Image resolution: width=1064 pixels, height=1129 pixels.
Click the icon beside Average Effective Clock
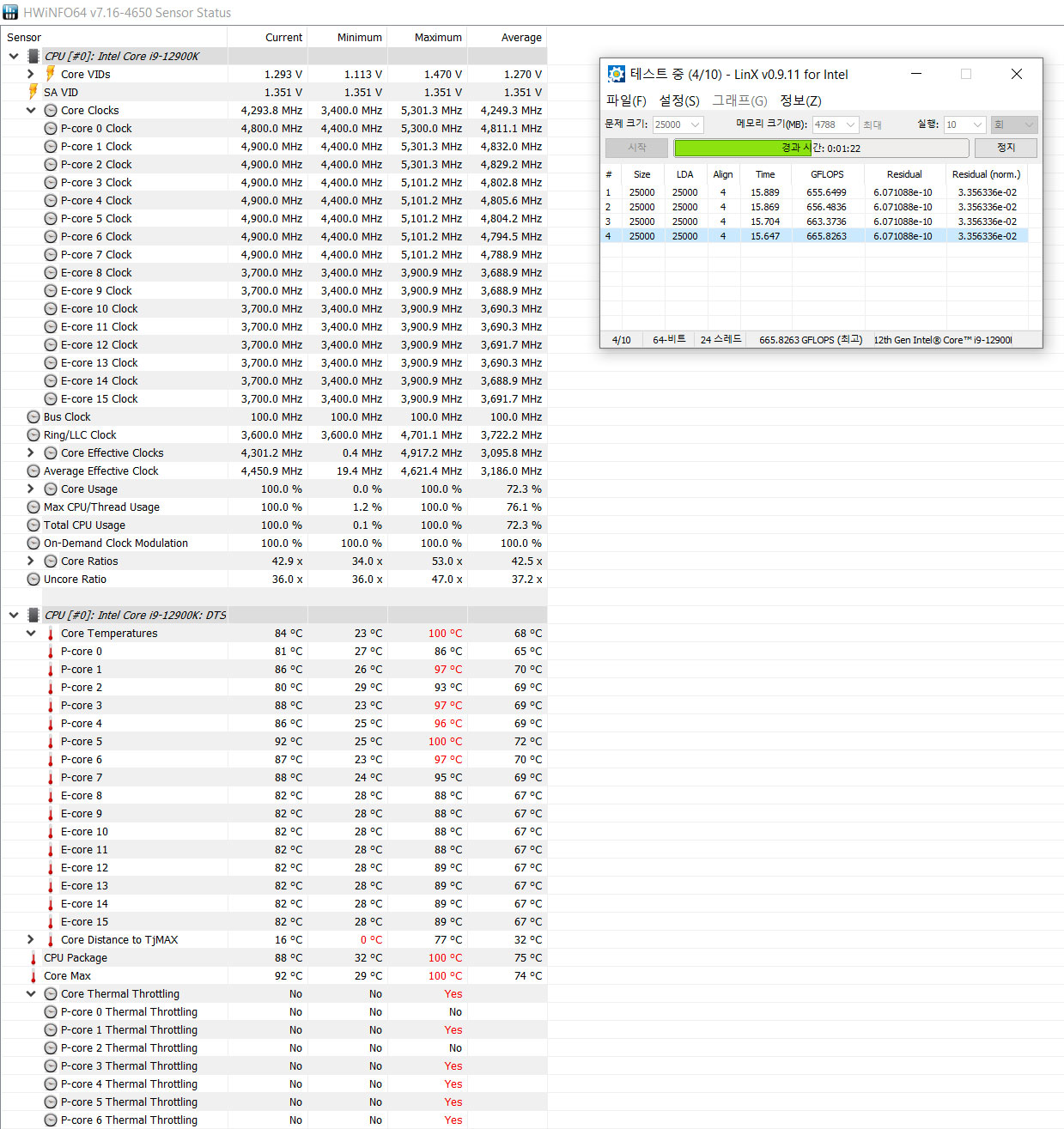pyautogui.click(x=33, y=470)
